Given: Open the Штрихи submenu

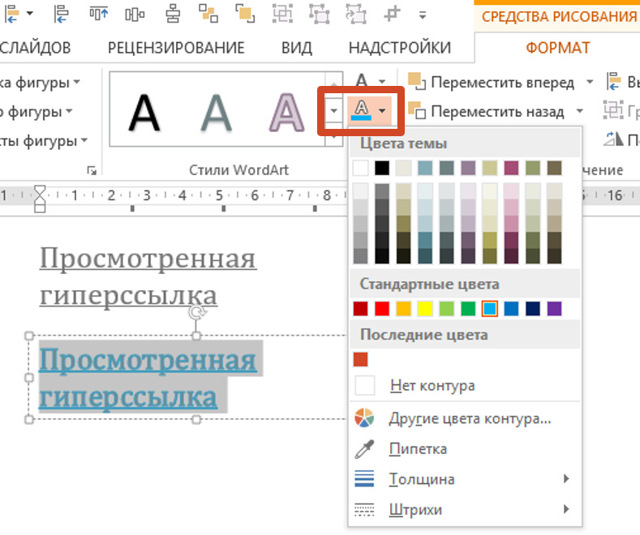Looking at the screenshot, I should 465,510.
